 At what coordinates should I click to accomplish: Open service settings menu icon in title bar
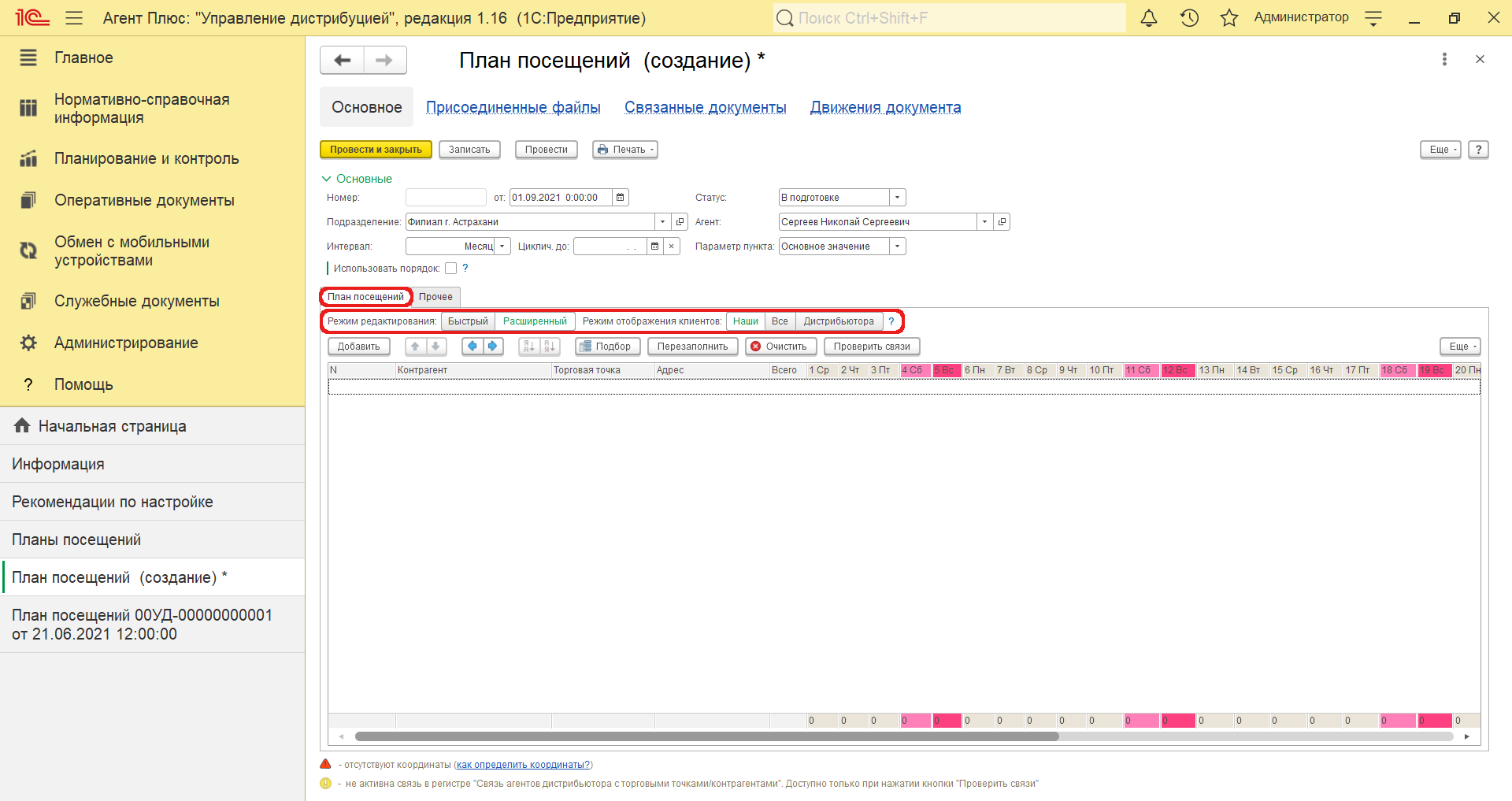(1373, 18)
